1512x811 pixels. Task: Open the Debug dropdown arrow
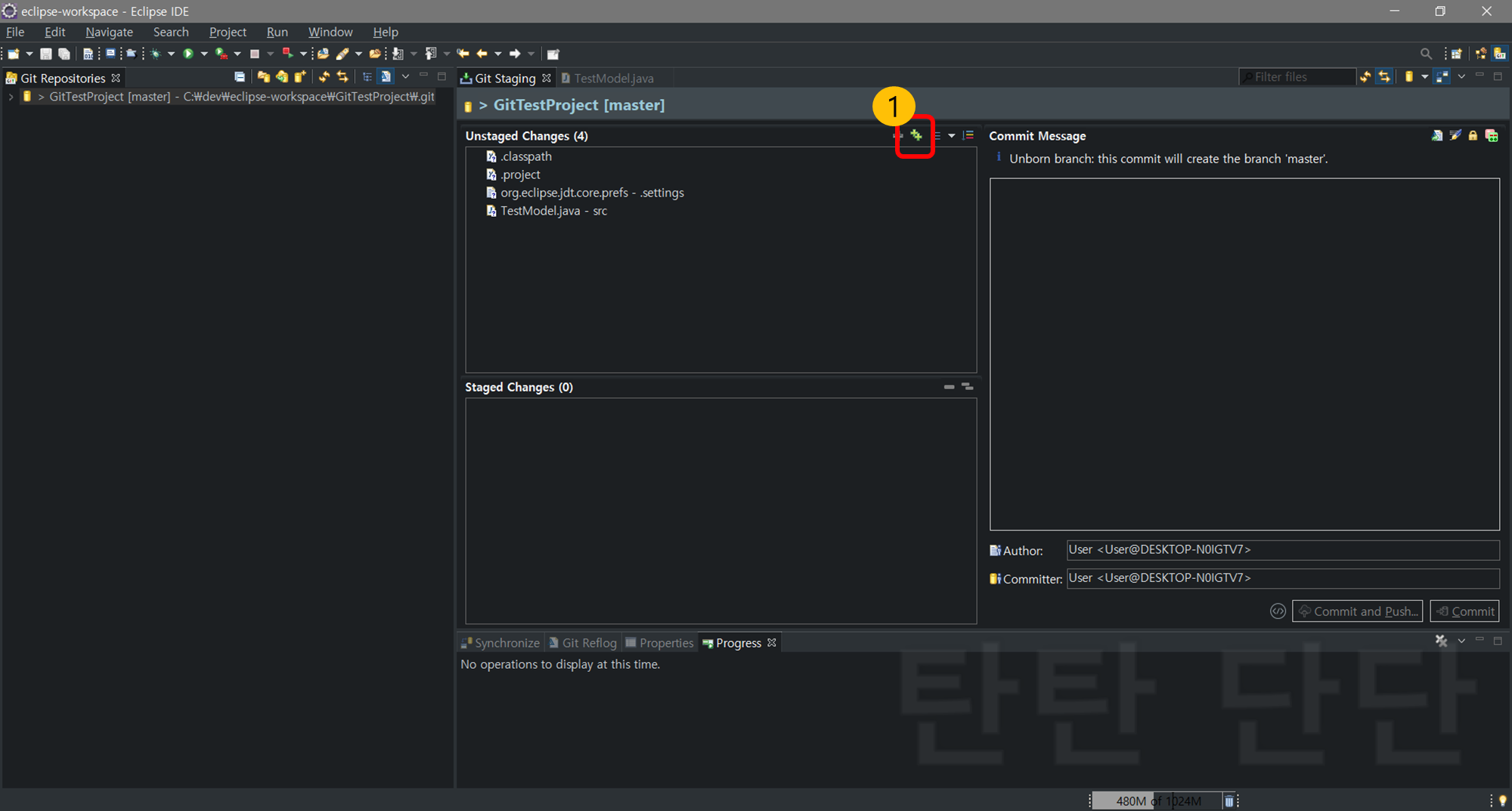171,54
